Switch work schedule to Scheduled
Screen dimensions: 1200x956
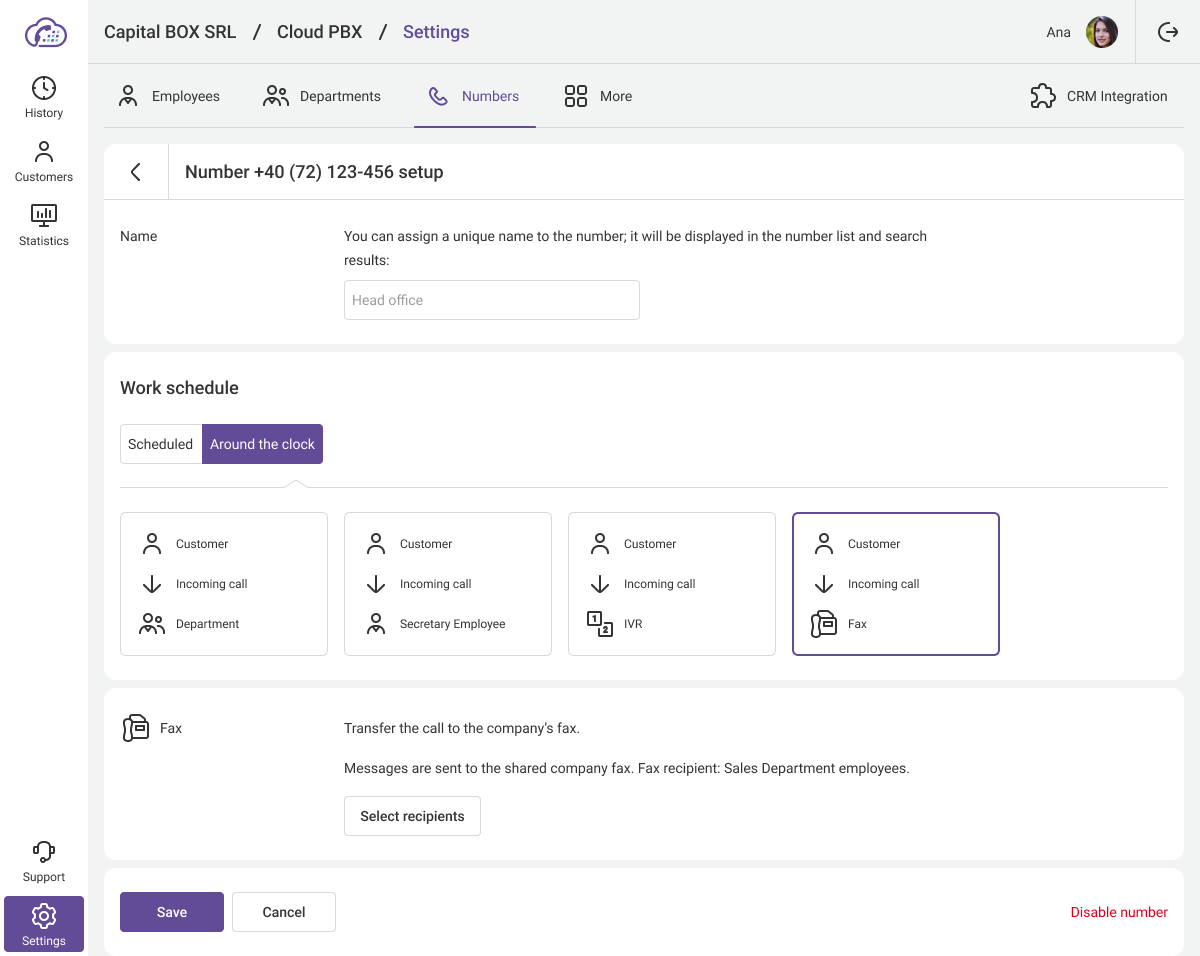(x=160, y=444)
